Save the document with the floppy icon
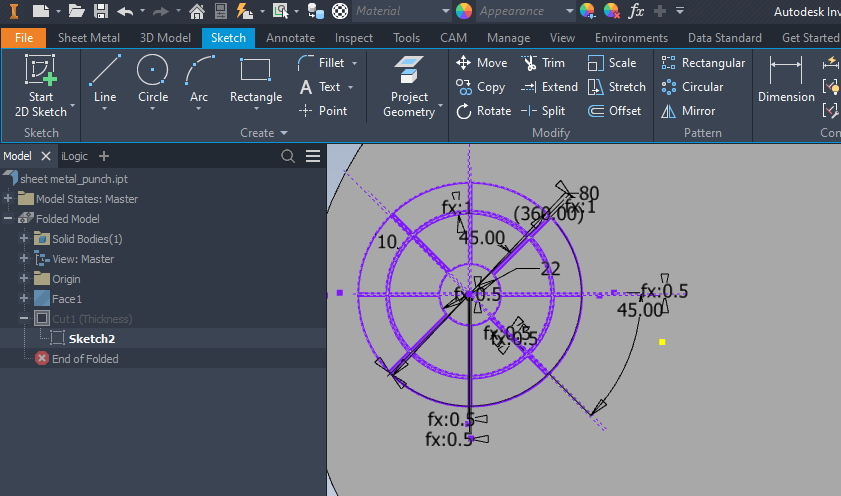The image size is (841, 496). click(x=101, y=11)
